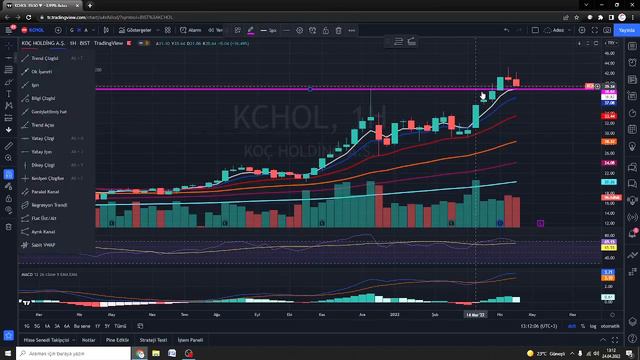Open the chart settings gear icon at top right
Screen dimensions: 640x360
pyautogui.click(x=582, y=30)
